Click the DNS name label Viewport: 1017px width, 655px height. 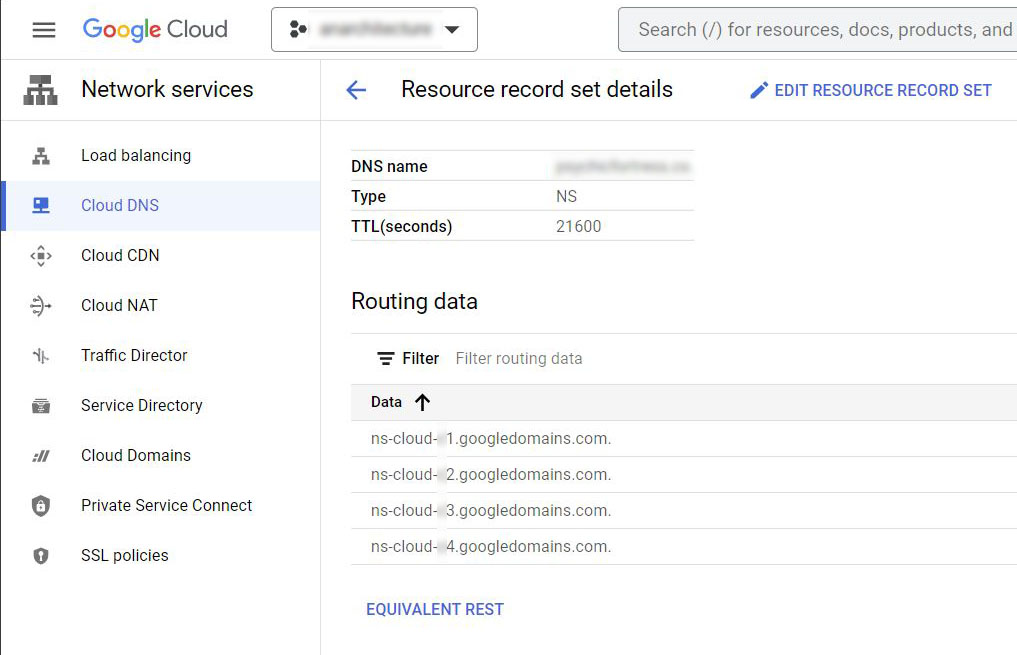click(x=389, y=167)
